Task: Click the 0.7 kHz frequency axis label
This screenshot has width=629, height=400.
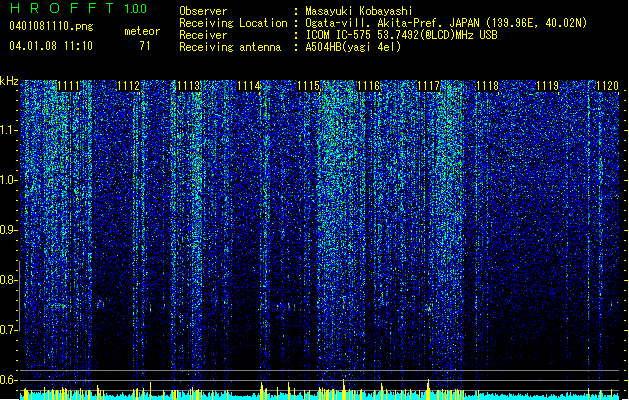Action: point(9,330)
